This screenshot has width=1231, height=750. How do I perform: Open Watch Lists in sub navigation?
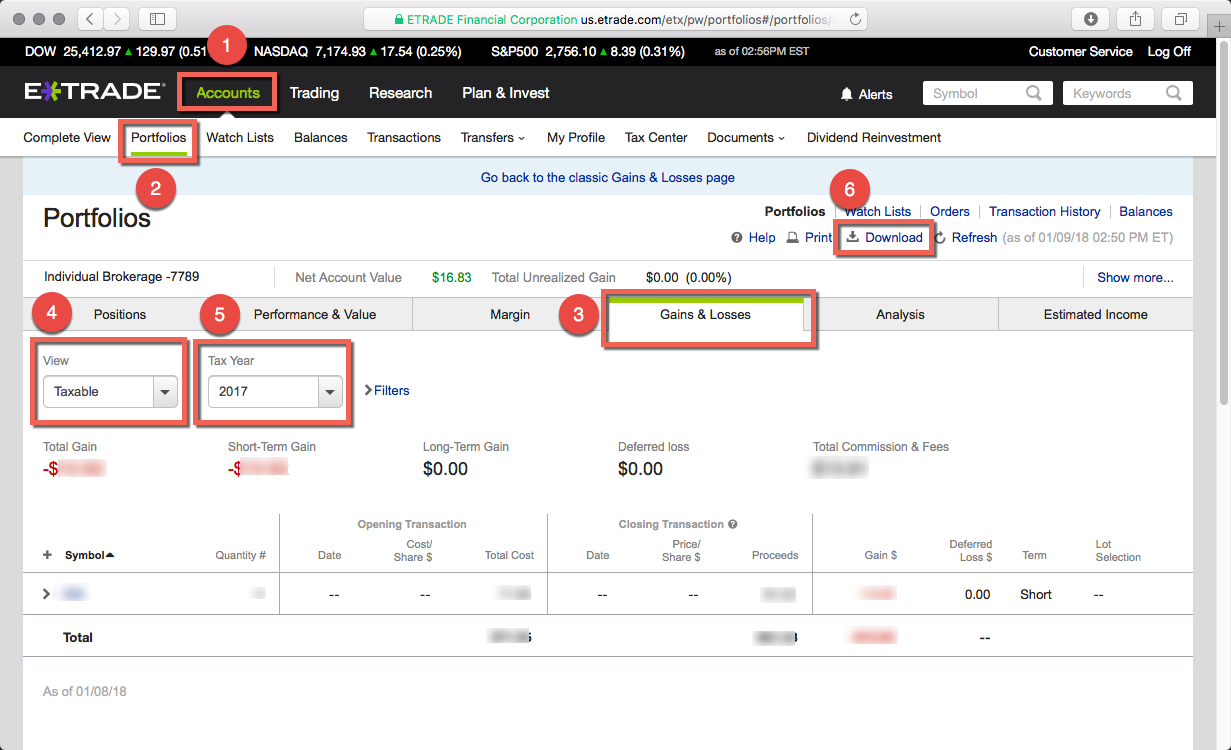click(x=240, y=138)
